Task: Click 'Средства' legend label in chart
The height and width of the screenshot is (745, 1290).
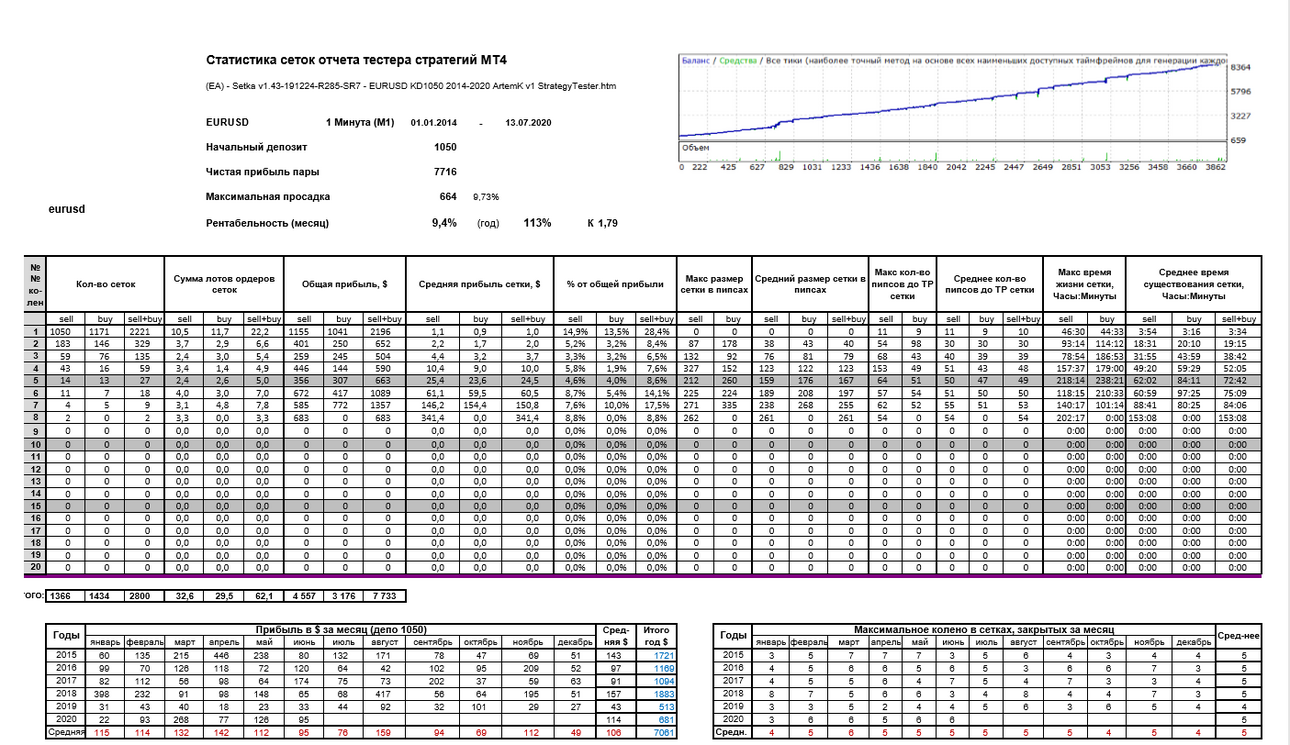Action: coord(739,61)
